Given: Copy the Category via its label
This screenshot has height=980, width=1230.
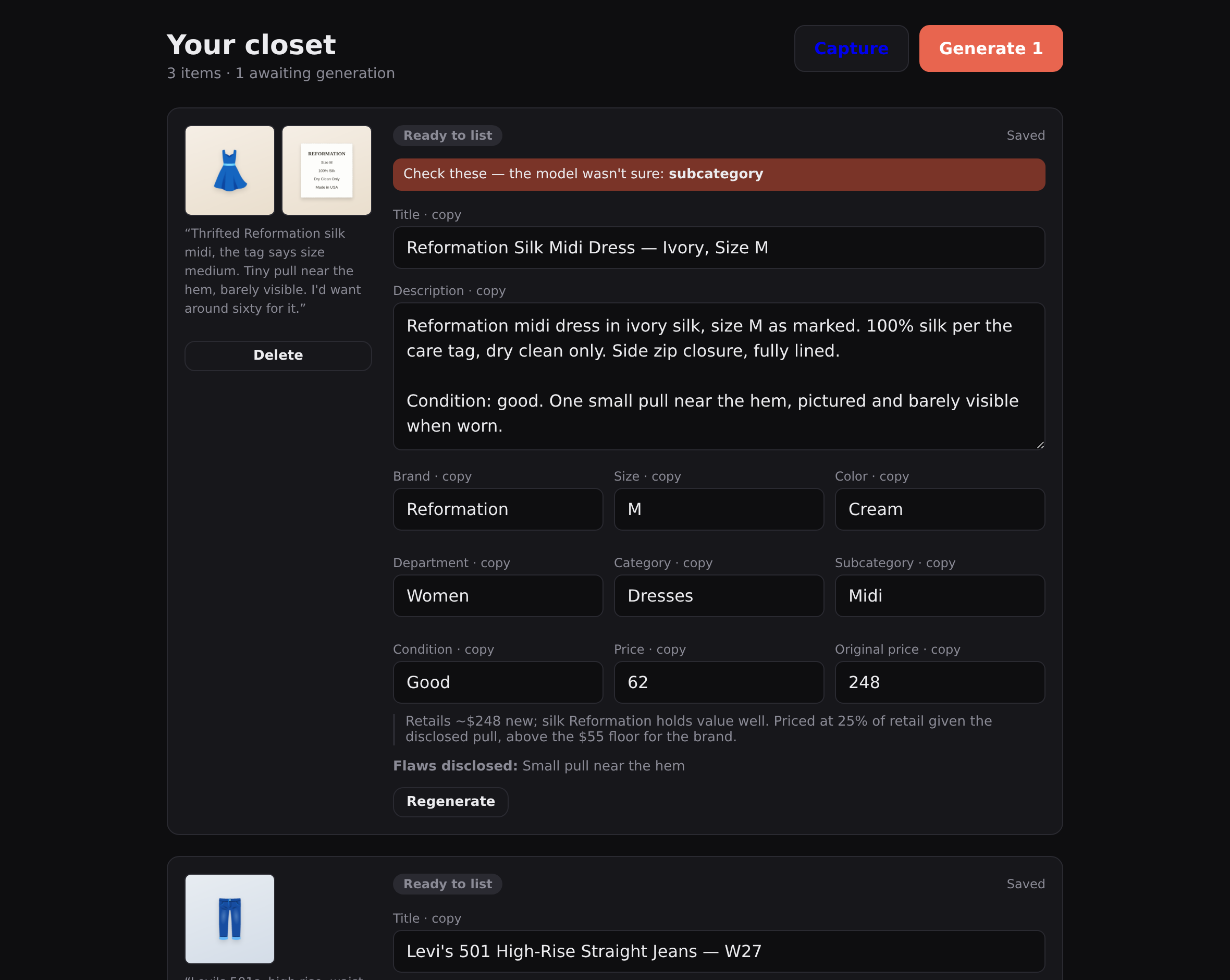Looking at the screenshot, I should coord(663,563).
